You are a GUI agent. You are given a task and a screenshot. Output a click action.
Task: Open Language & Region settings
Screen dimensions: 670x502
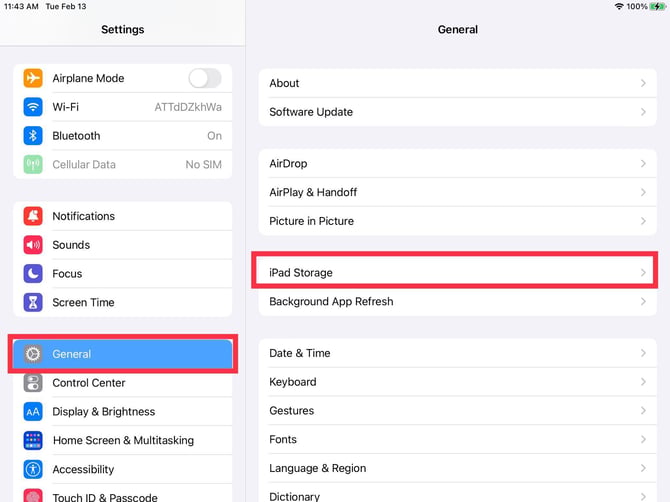(x=458, y=468)
